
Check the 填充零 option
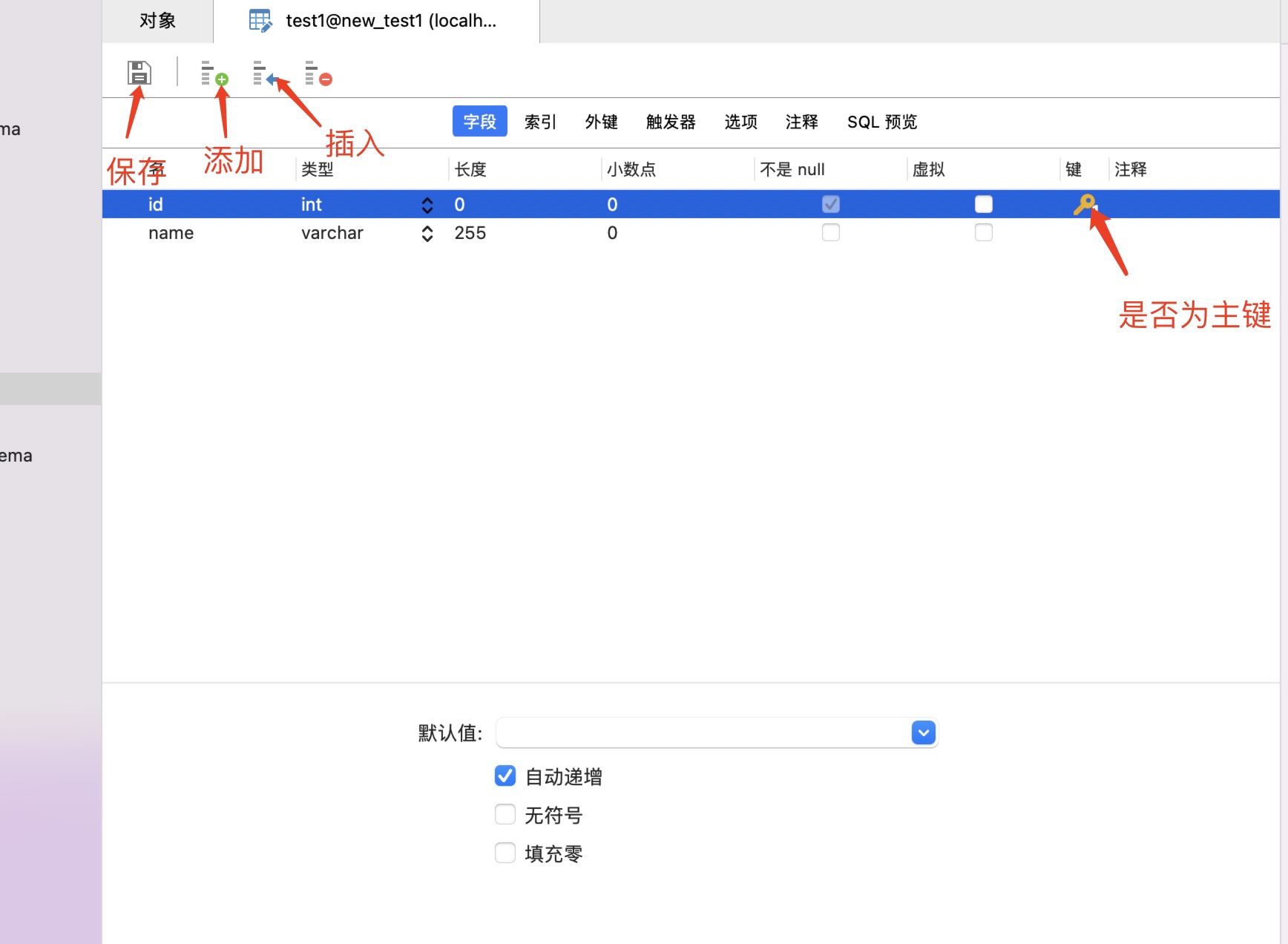[505, 853]
